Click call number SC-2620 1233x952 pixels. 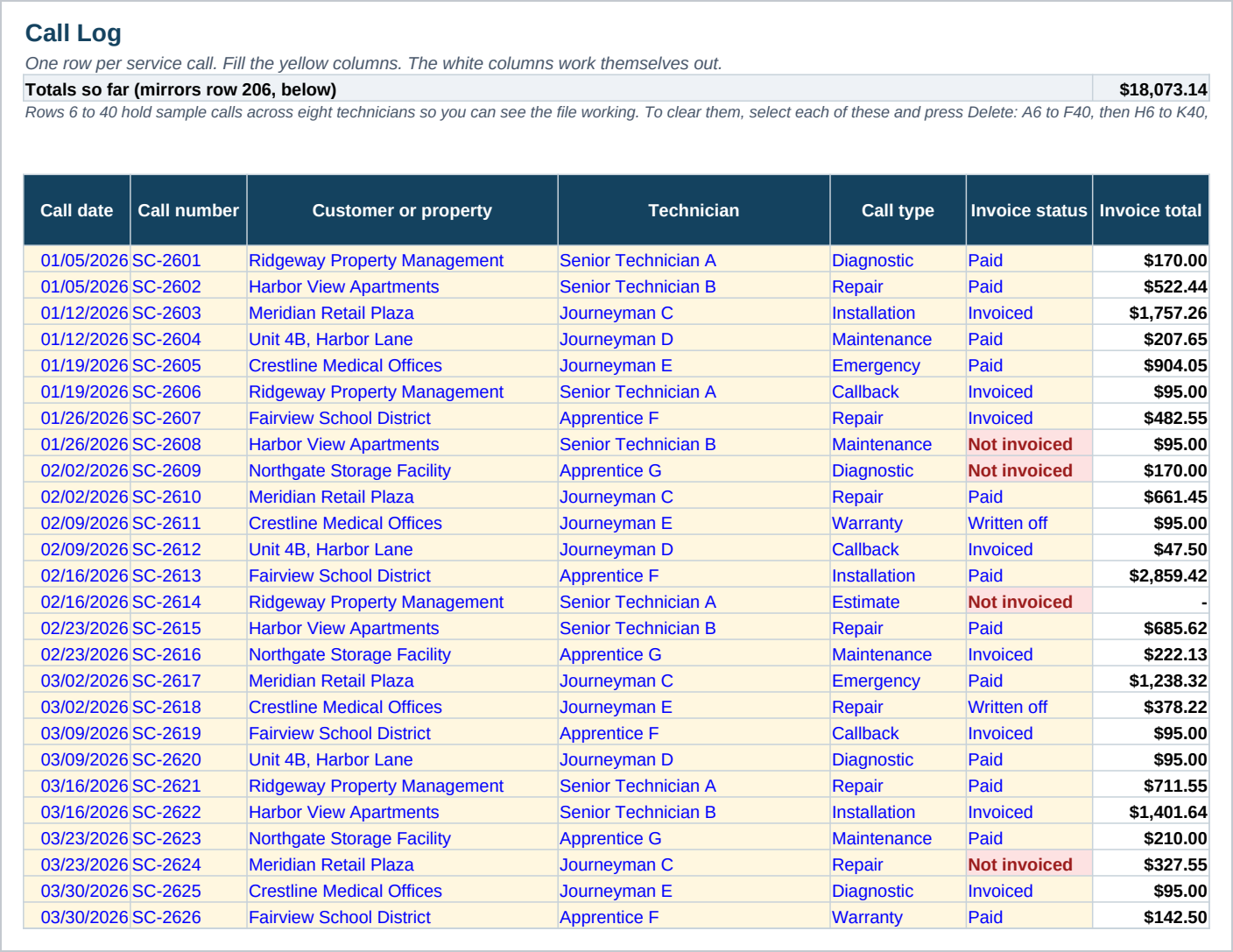tap(188, 759)
